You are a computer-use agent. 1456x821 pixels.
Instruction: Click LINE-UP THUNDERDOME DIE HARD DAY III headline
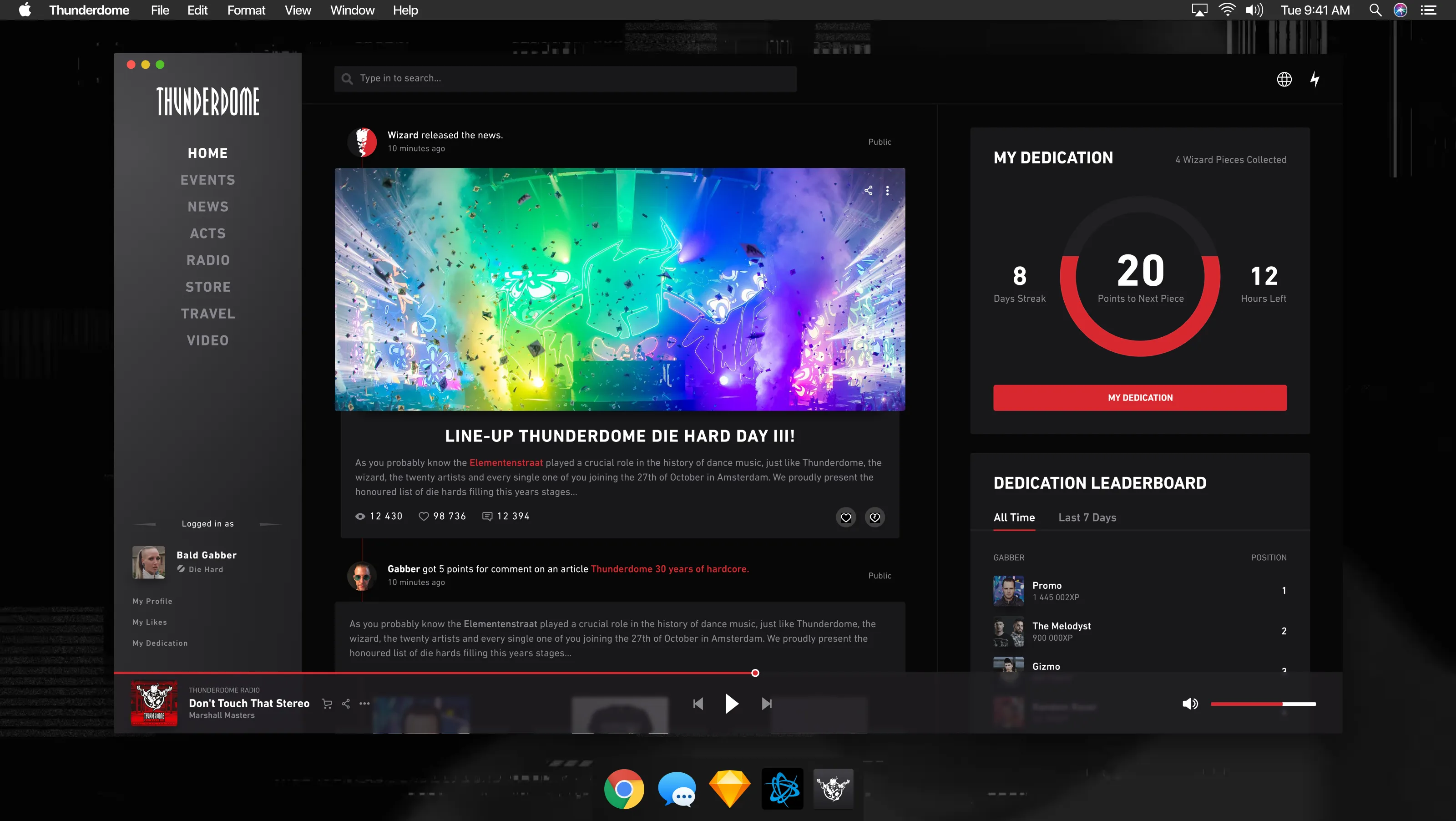[x=619, y=436]
